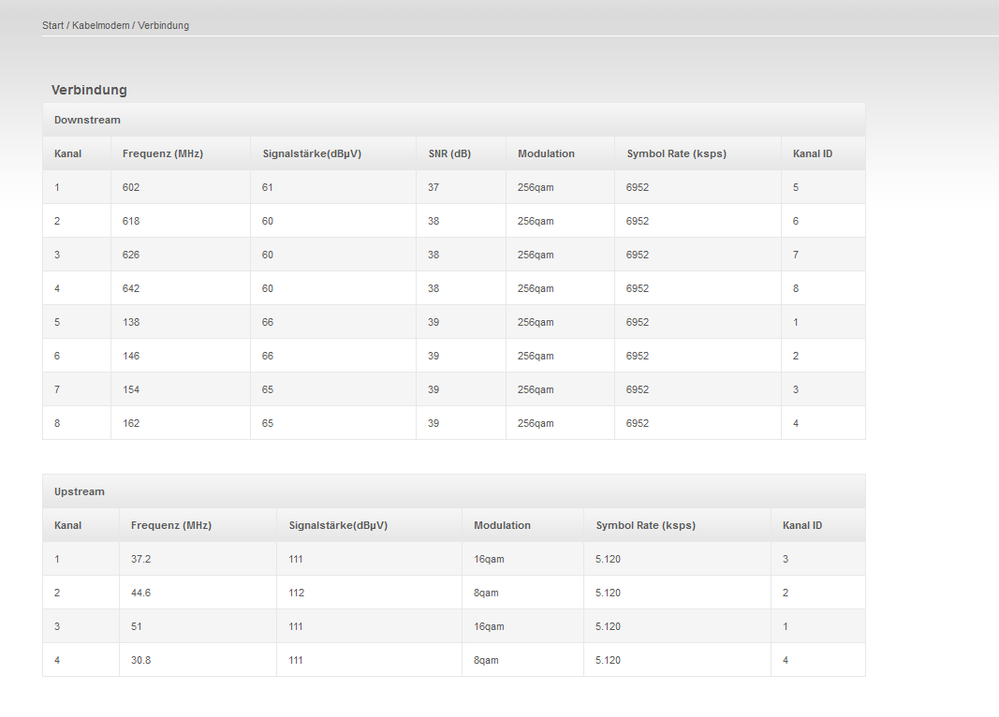Select downstream frequency value 162
The image size is (999, 717).
[x=131, y=423]
